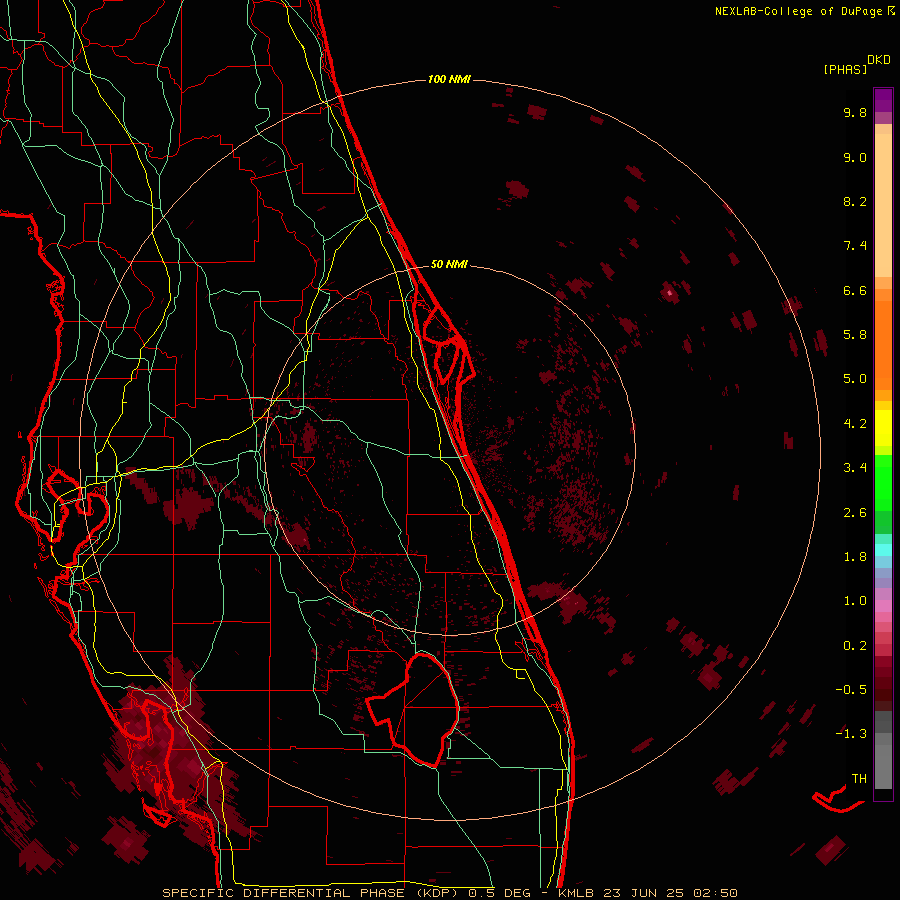Pick the peach segment of the color bar
This screenshot has height=900, width=900.
[883, 207]
